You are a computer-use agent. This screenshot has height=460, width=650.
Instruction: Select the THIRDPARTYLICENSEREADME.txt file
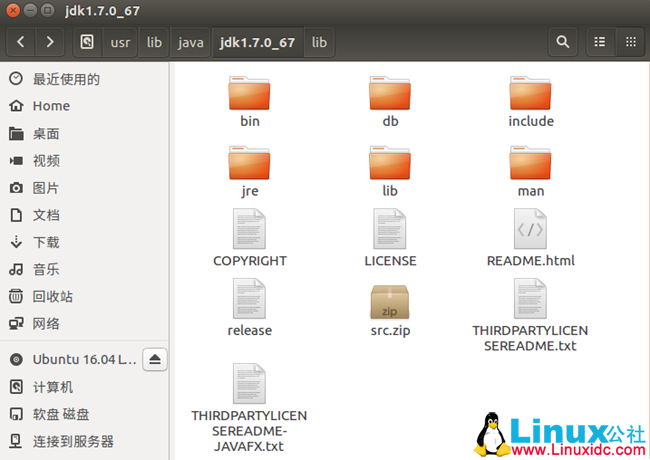(x=530, y=315)
